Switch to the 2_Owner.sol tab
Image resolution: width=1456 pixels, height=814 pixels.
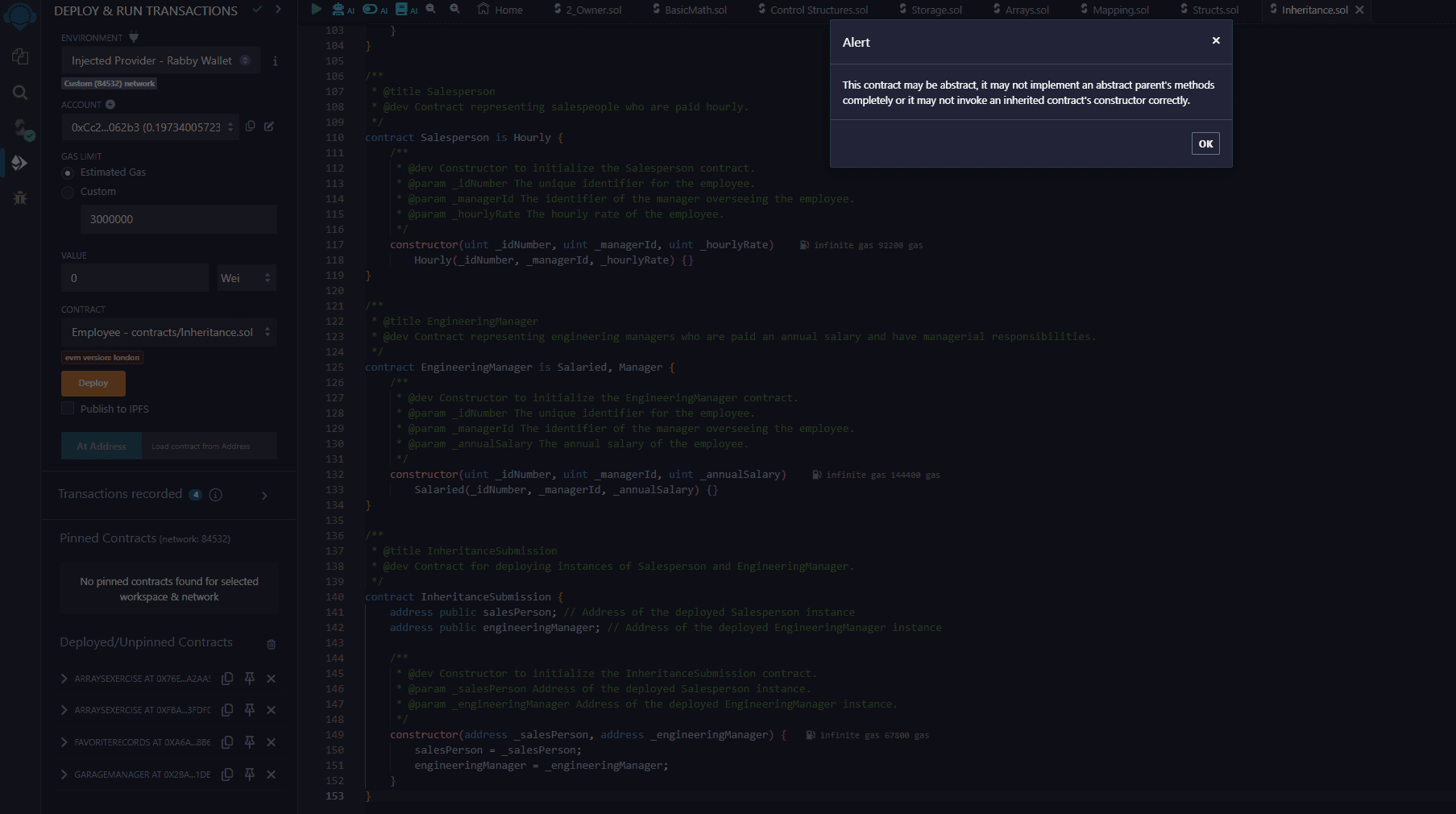point(588,10)
